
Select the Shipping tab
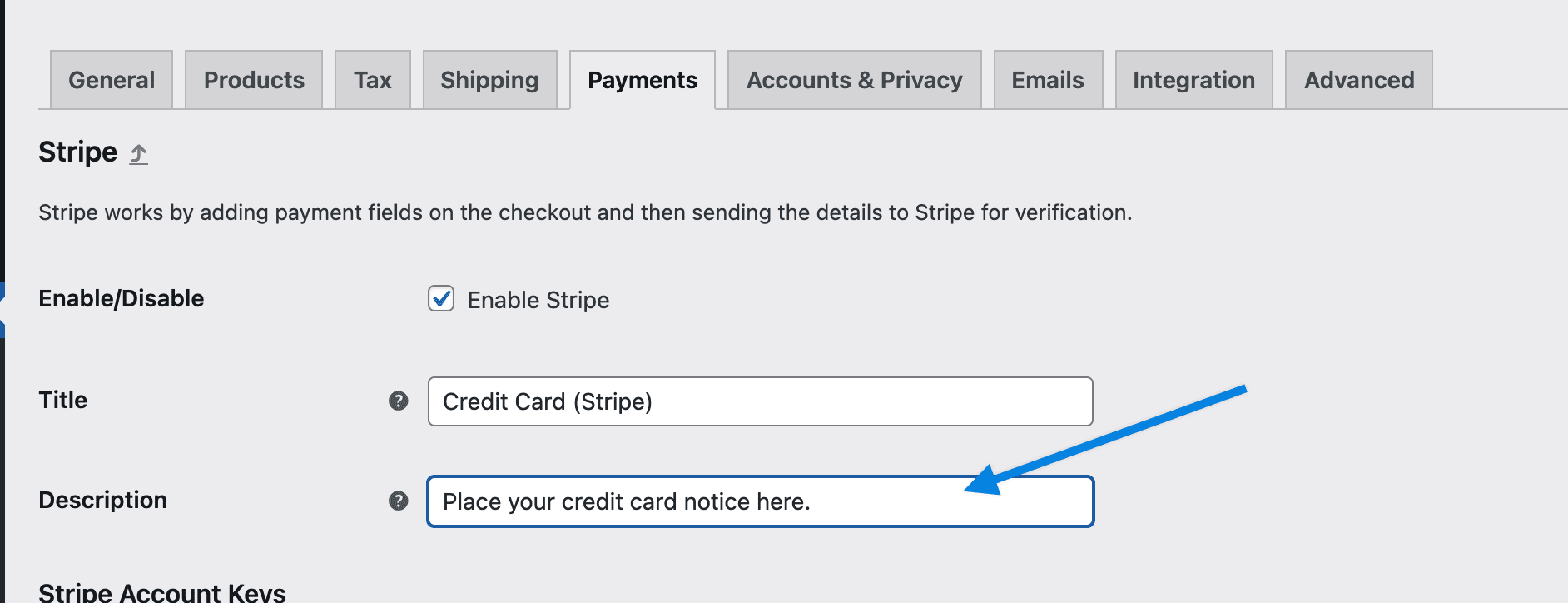[489, 80]
